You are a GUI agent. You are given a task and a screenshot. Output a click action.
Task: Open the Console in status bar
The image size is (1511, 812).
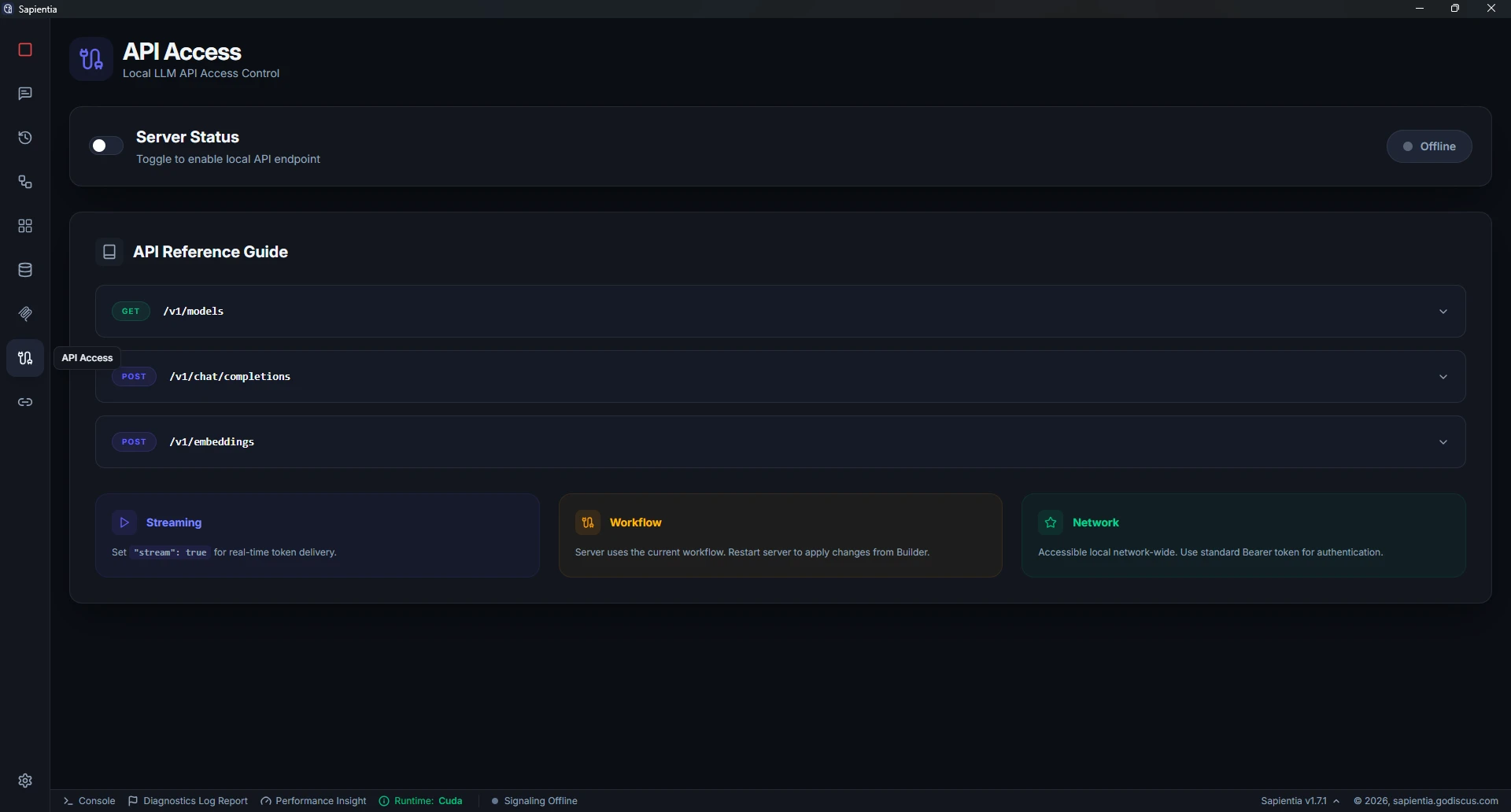[x=90, y=800]
